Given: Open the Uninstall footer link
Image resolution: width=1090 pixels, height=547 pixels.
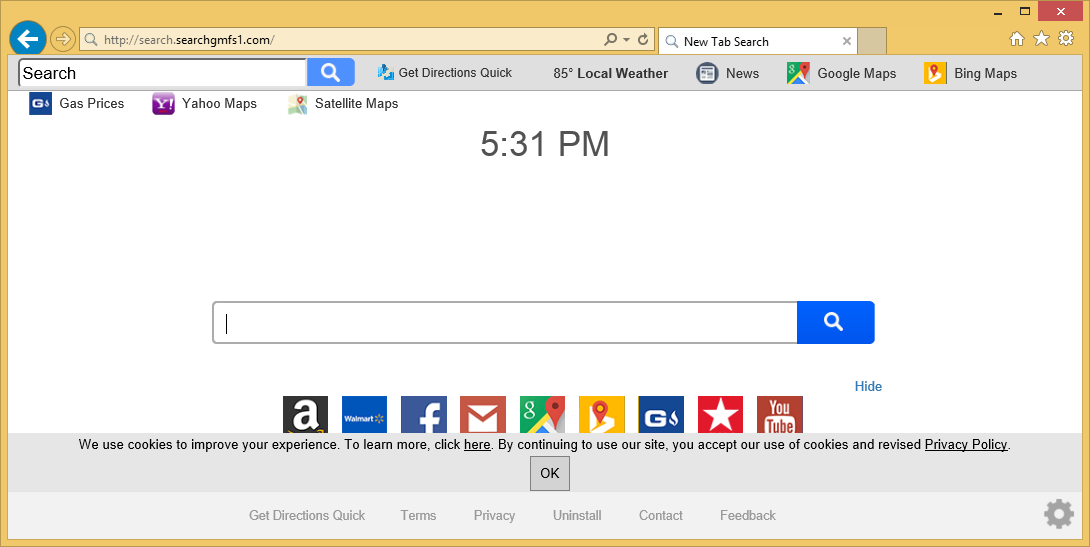Looking at the screenshot, I should click(577, 516).
